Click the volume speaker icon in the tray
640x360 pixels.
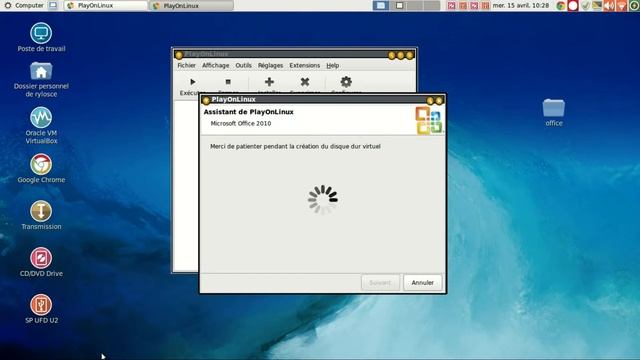click(609, 6)
